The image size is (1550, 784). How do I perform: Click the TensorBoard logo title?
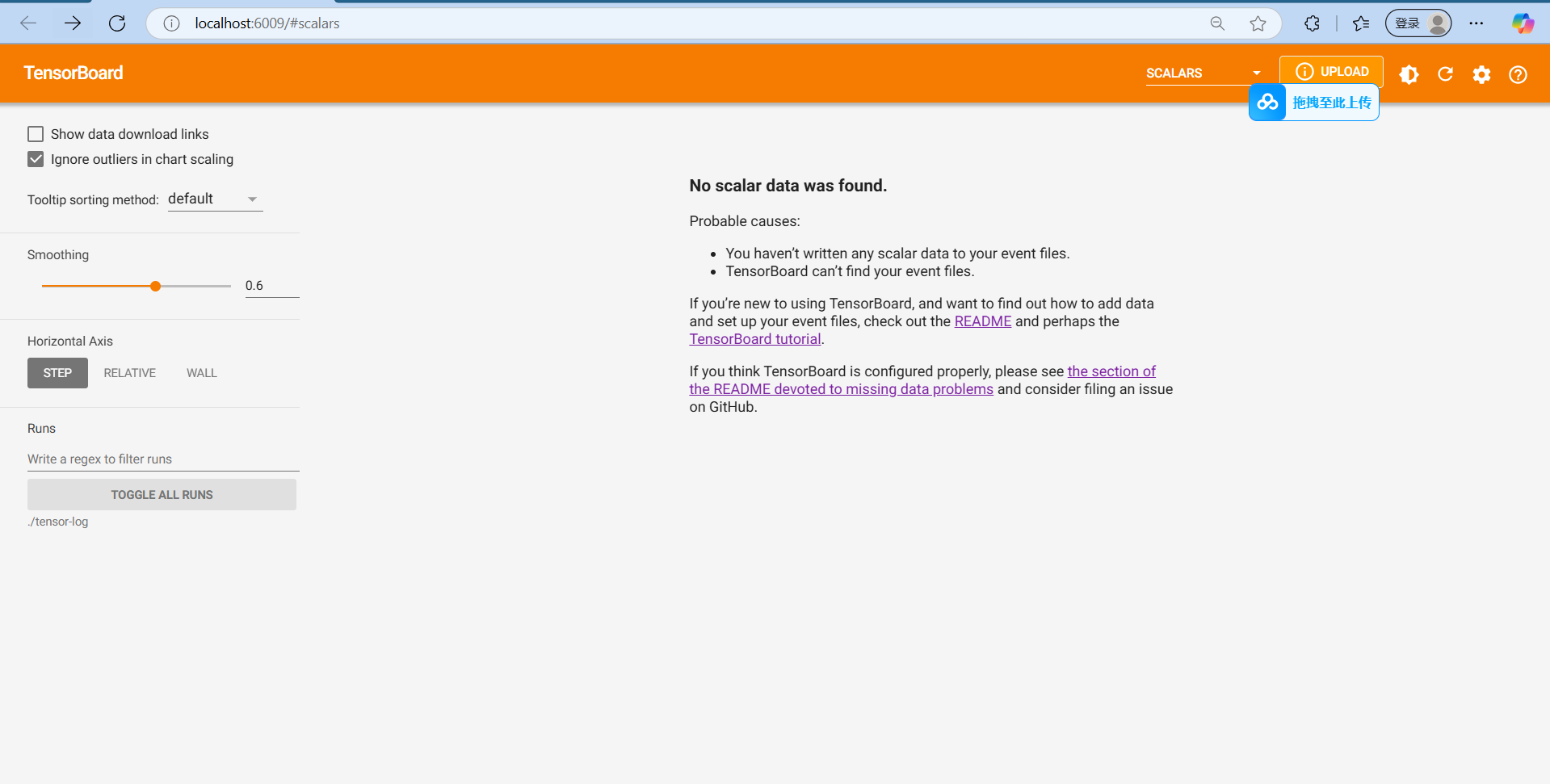coord(74,73)
